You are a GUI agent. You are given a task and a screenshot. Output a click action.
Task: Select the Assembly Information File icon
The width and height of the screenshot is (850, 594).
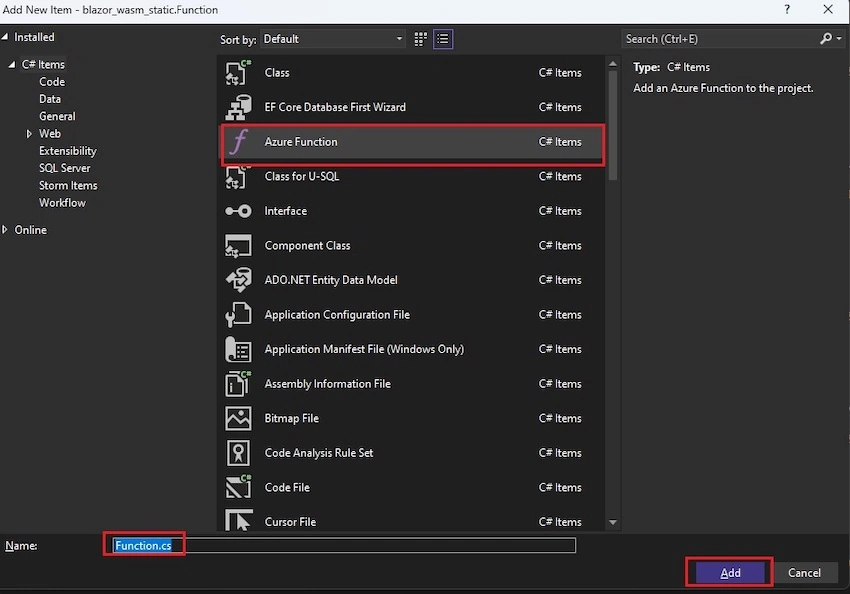click(x=238, y=384)
